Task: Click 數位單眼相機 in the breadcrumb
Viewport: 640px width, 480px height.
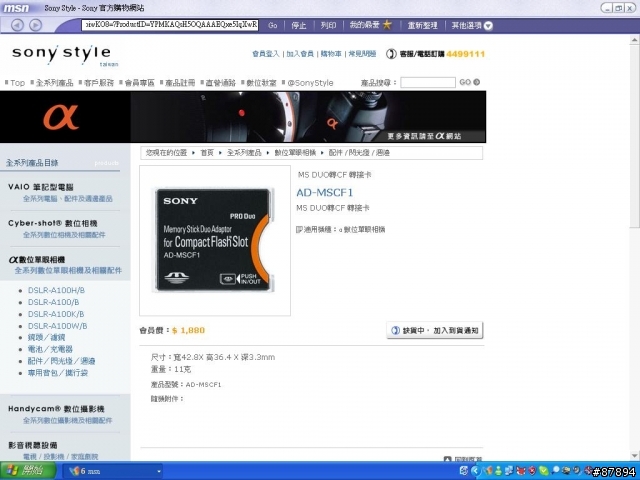Action: [295, 153]
